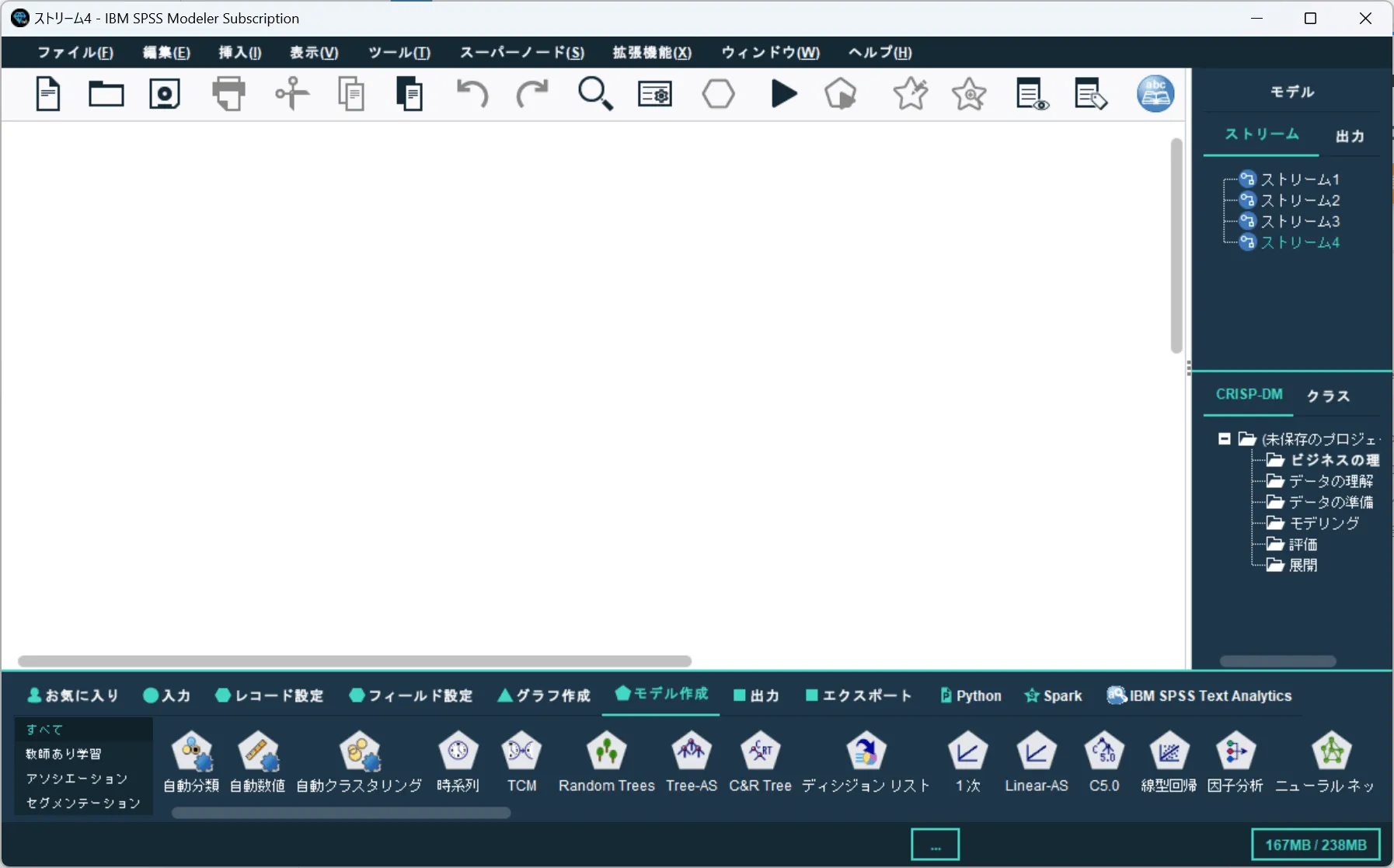
Task: Select the TCM modeling node
Action: click(522, 762)
